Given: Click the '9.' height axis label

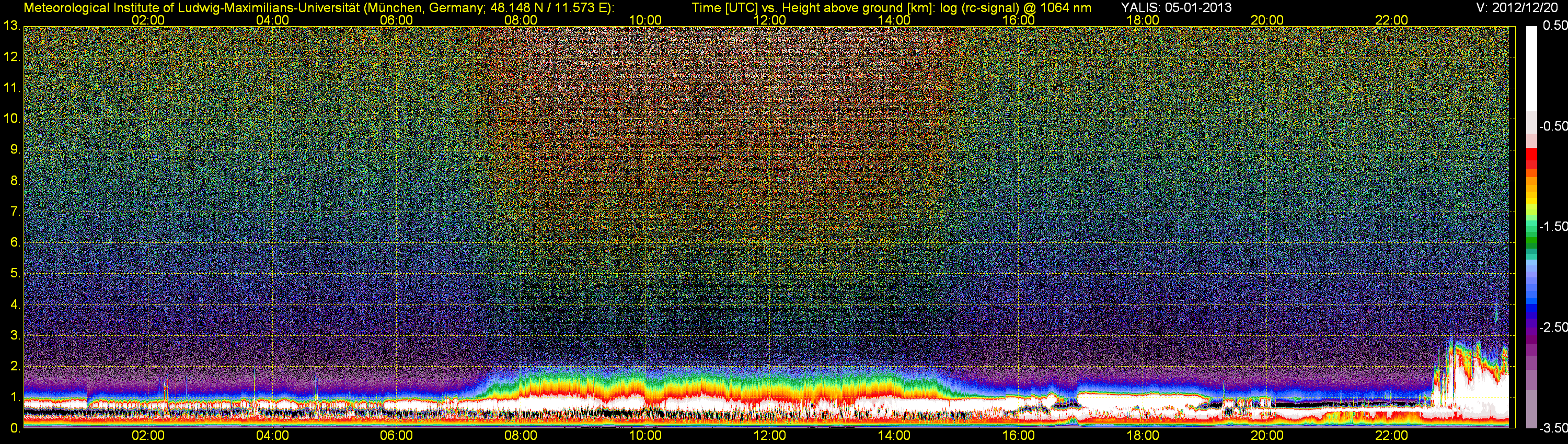Looking at the screenshot, I should (15, 149).
